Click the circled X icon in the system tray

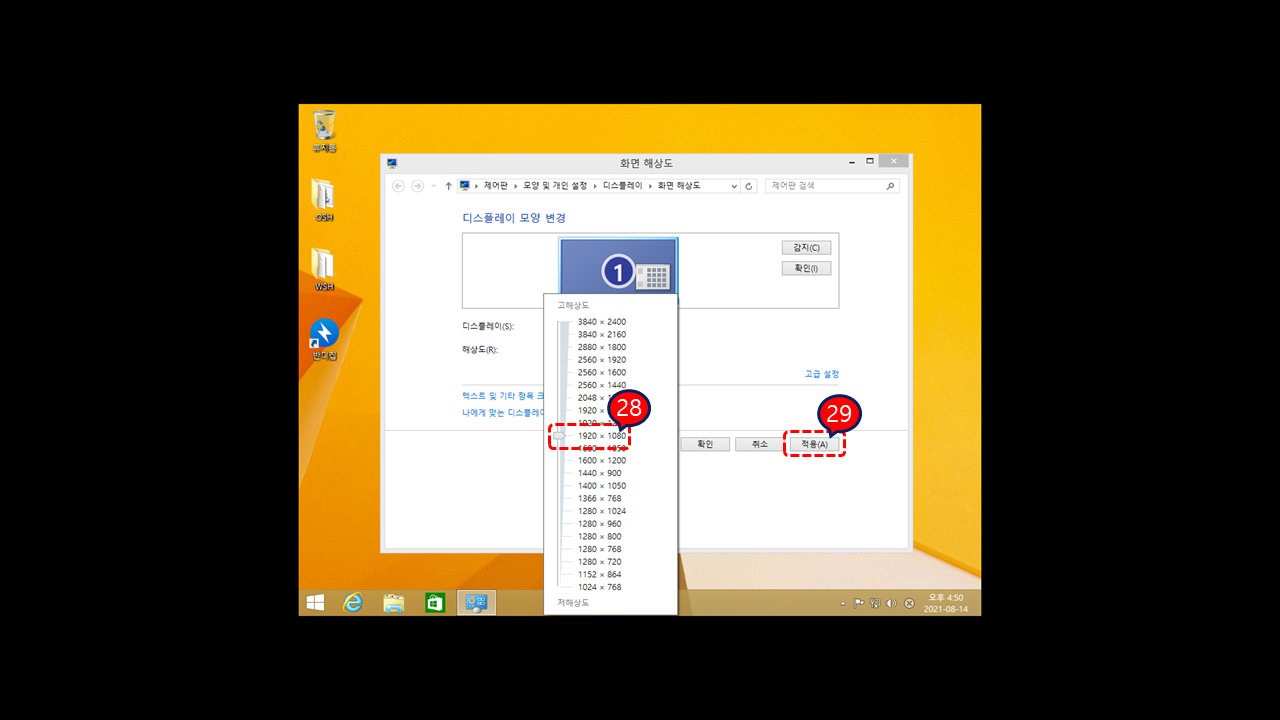click(x=909, y=603)
